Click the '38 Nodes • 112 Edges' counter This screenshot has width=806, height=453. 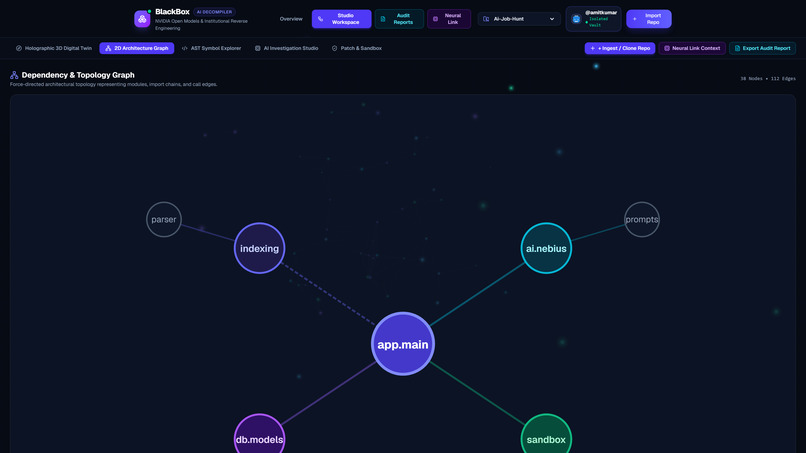point(767,79)
